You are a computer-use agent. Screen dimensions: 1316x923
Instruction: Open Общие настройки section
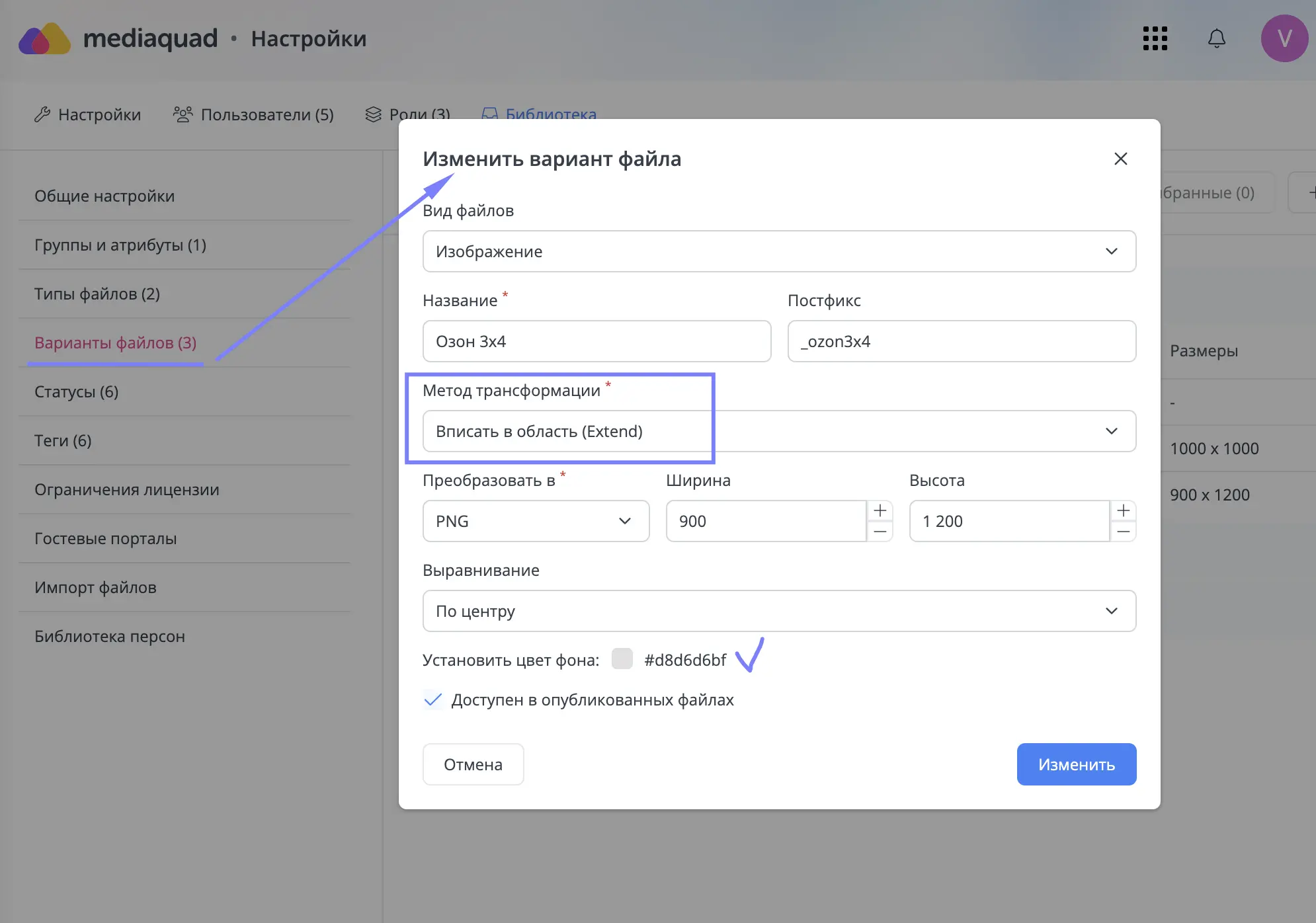(185, 196)
